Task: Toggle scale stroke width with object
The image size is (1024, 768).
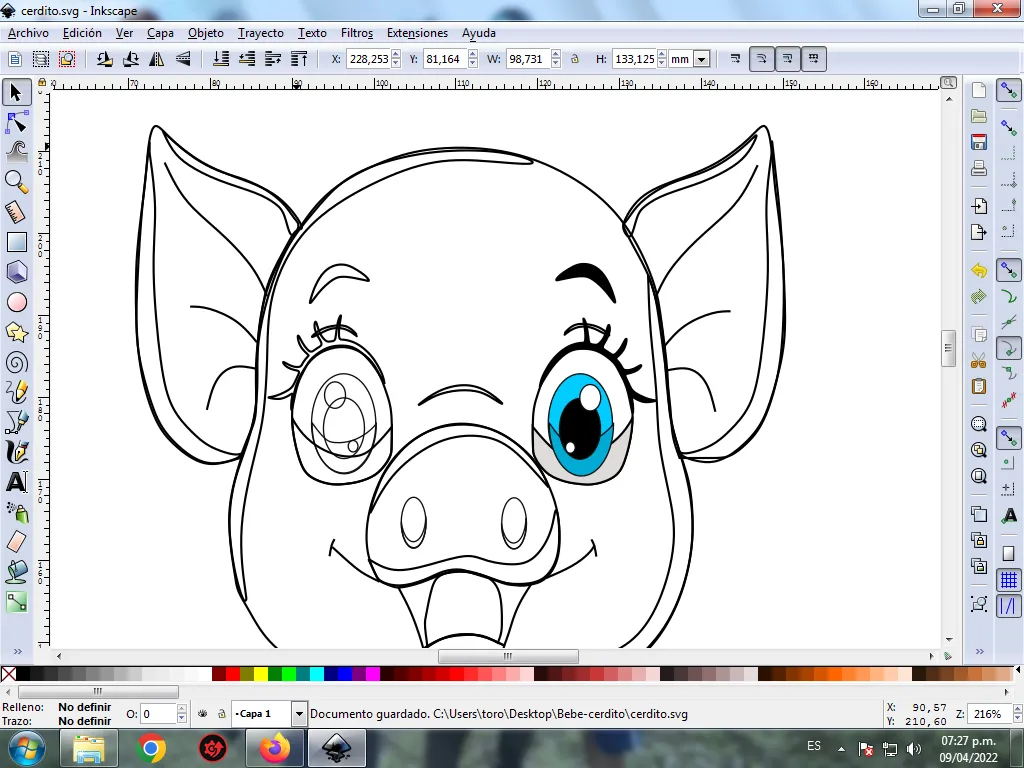Action: pos(735,59)
